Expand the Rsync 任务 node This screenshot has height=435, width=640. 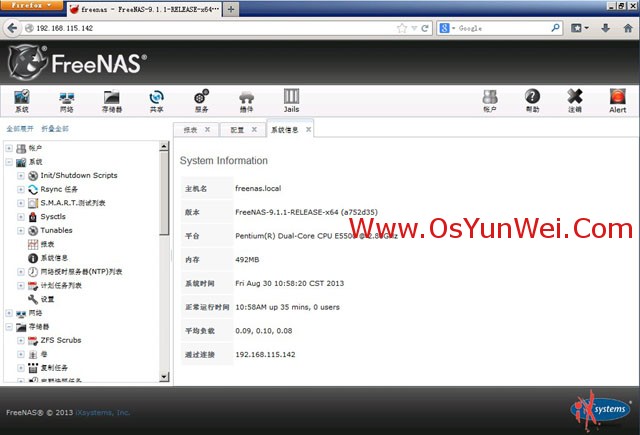20,189
